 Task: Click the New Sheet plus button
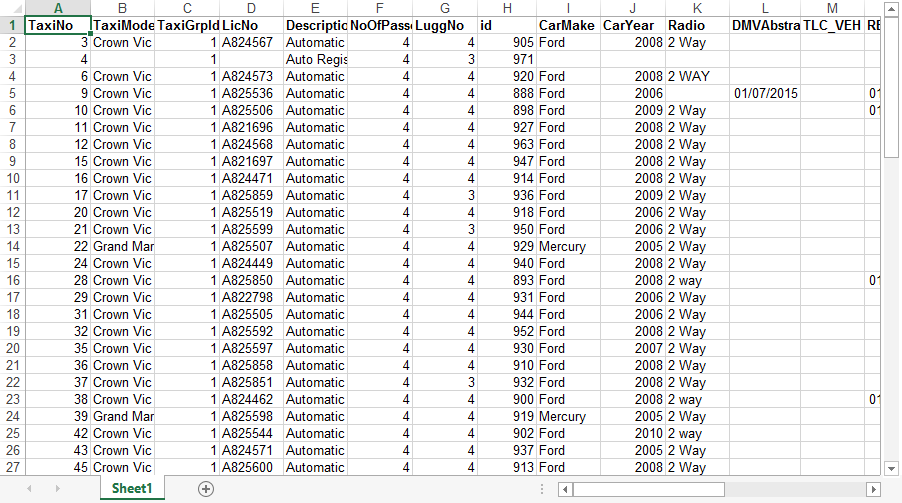pos(206,489)
